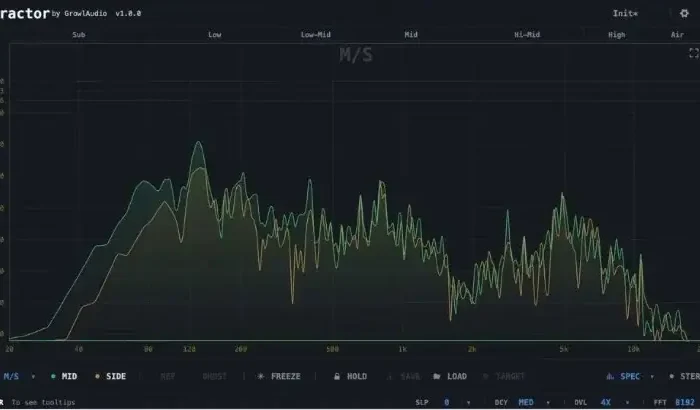
Task: Click the 'To see tooltips' hint text
Action: [x=43, y=402]
